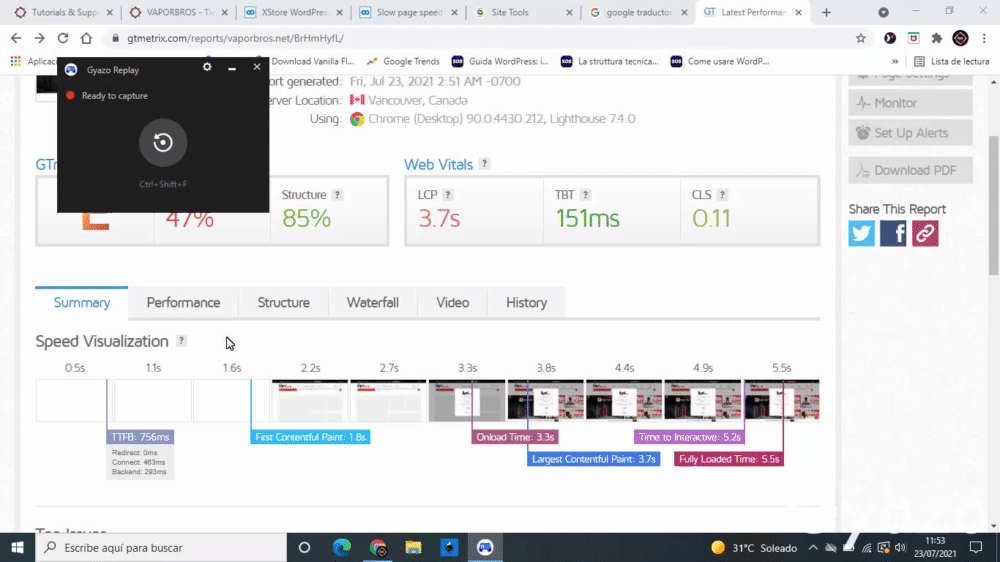Image resolution: width=1000 pixels, height=562 pixels.
Task: Open Cortana circle on taskbar
Action: coord(304,547)
